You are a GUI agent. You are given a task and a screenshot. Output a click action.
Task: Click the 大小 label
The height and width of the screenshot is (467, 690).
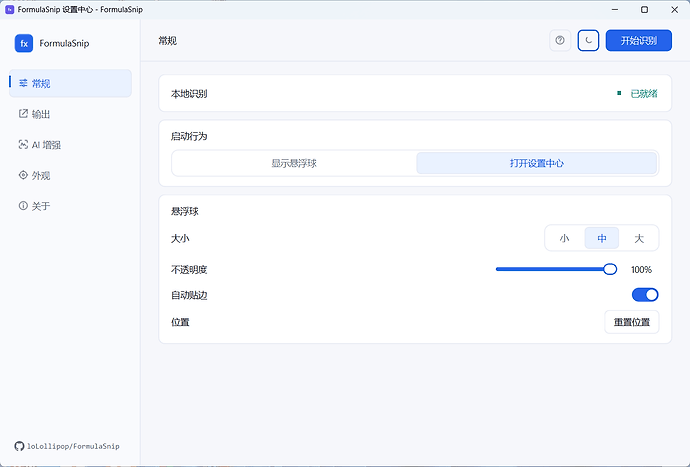tap(180, 239)
